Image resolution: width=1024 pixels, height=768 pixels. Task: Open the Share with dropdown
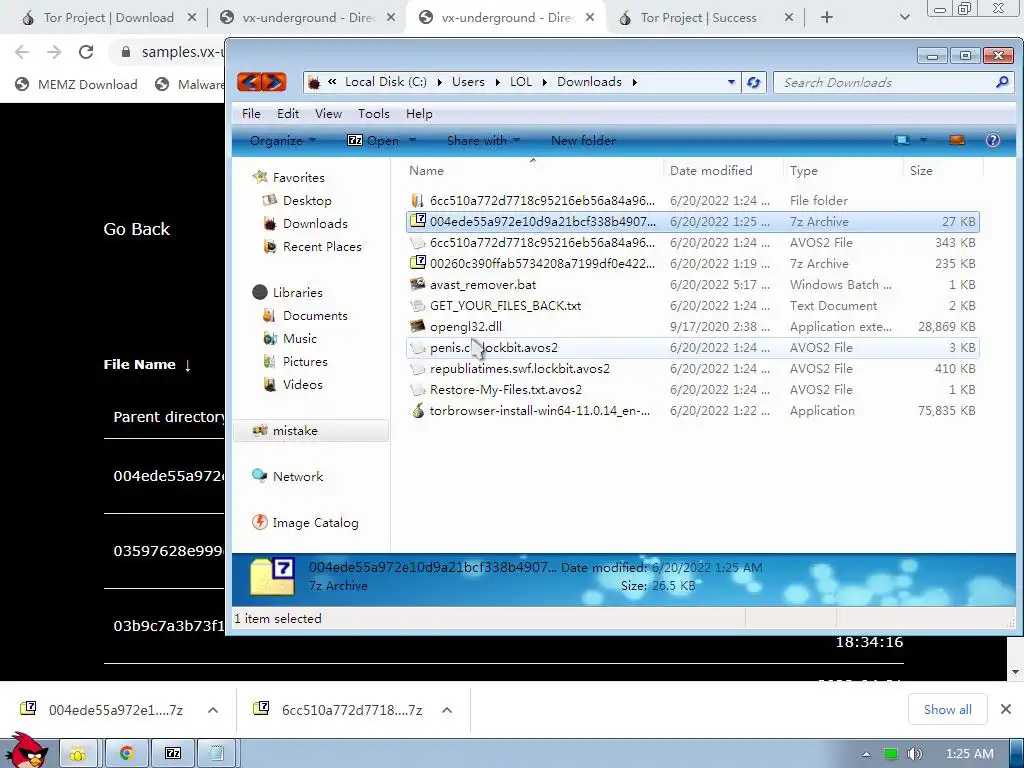coord(483,140)
